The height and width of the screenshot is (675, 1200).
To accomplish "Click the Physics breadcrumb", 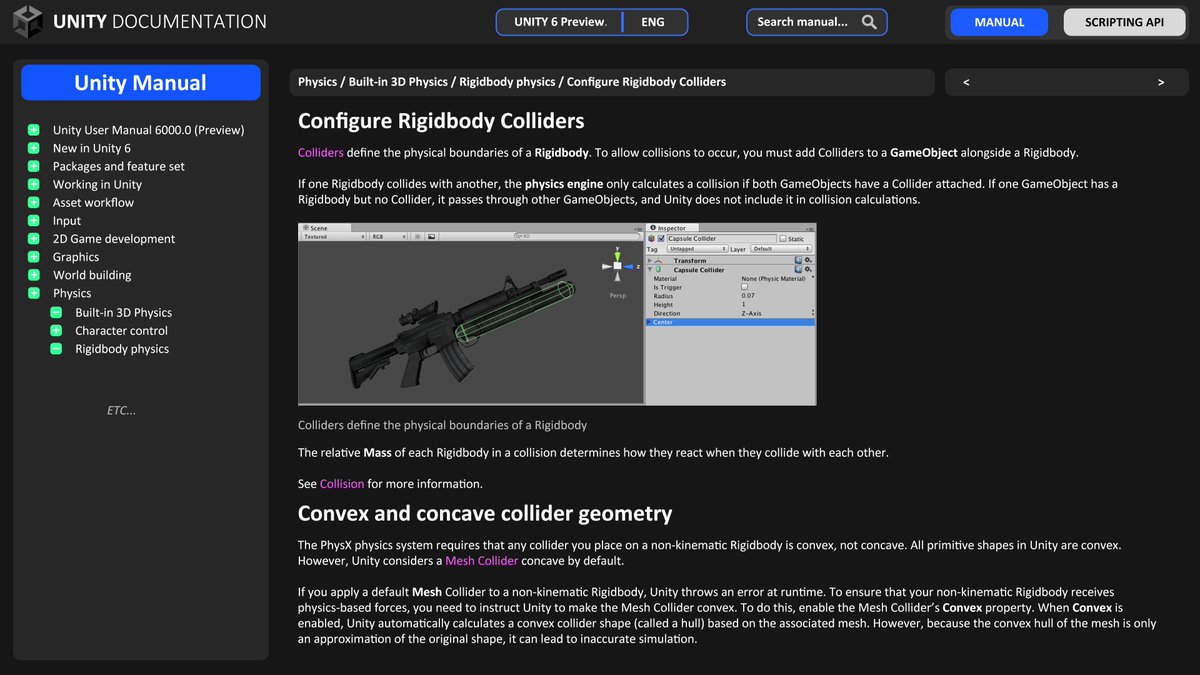I will click(318, 82).
